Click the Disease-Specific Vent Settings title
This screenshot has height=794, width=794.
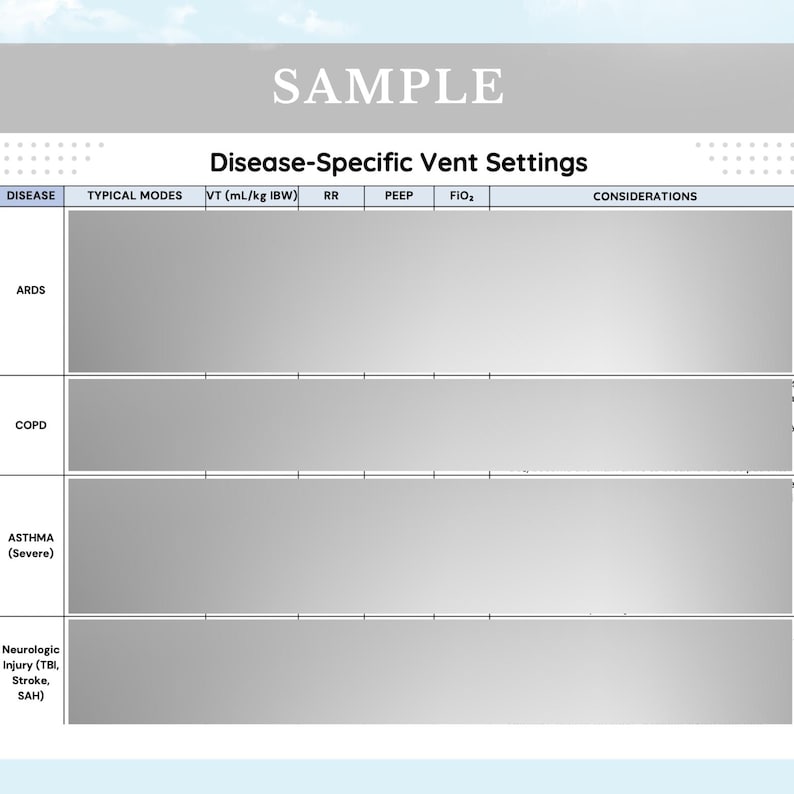[x=399, y=163]
